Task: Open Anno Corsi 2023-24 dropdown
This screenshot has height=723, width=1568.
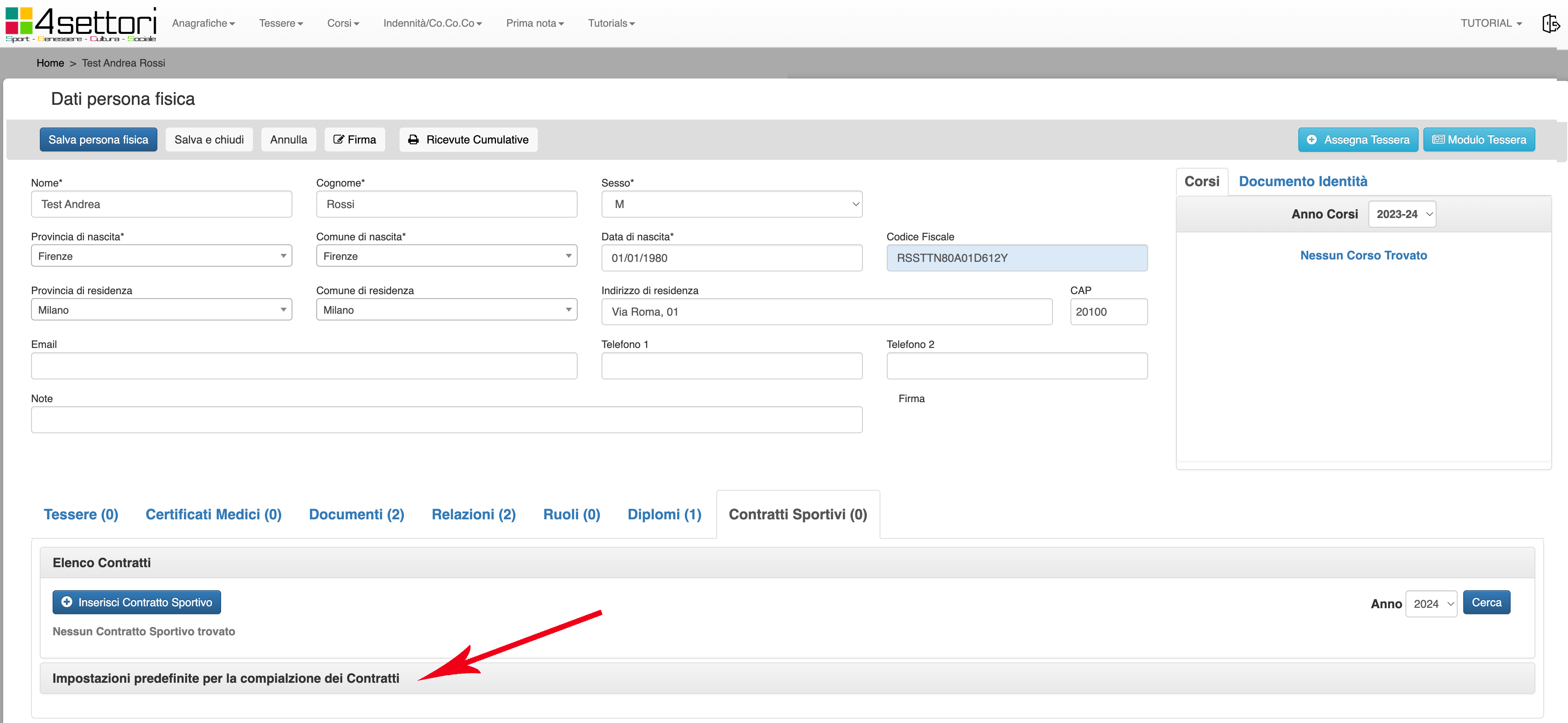Action: point(1402,214)
